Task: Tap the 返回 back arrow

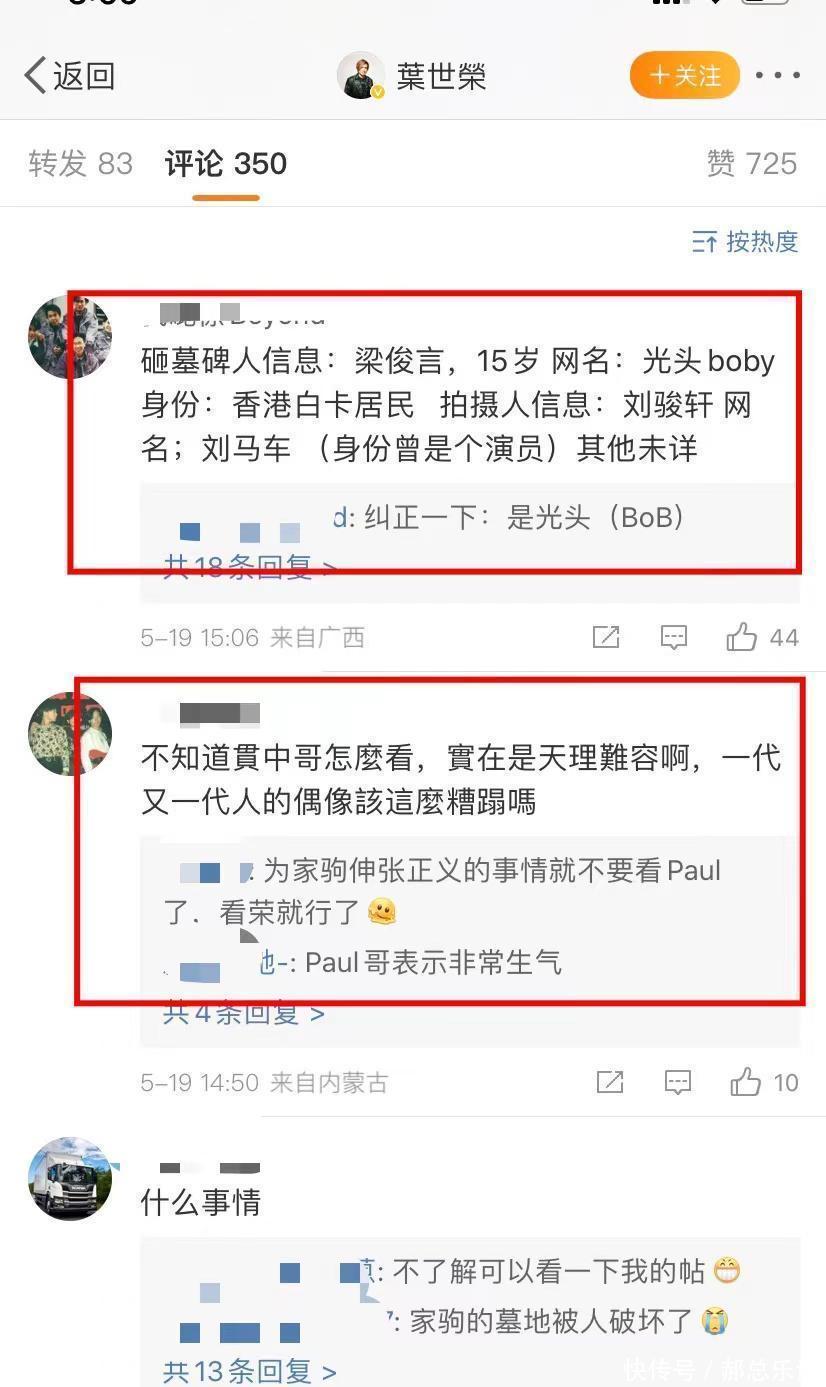Action: coord(36,76)
